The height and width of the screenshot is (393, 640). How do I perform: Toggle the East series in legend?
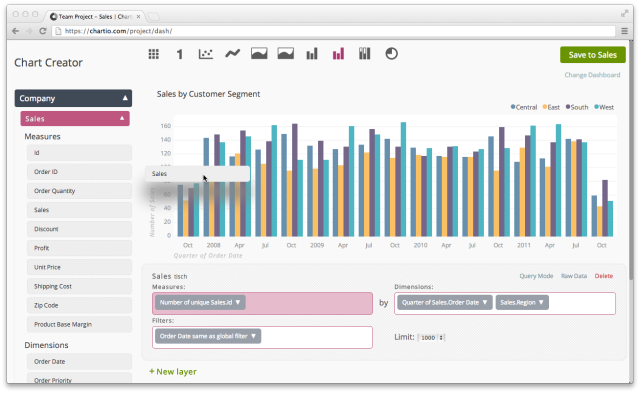pyautogui.click(x=551, y=107)
